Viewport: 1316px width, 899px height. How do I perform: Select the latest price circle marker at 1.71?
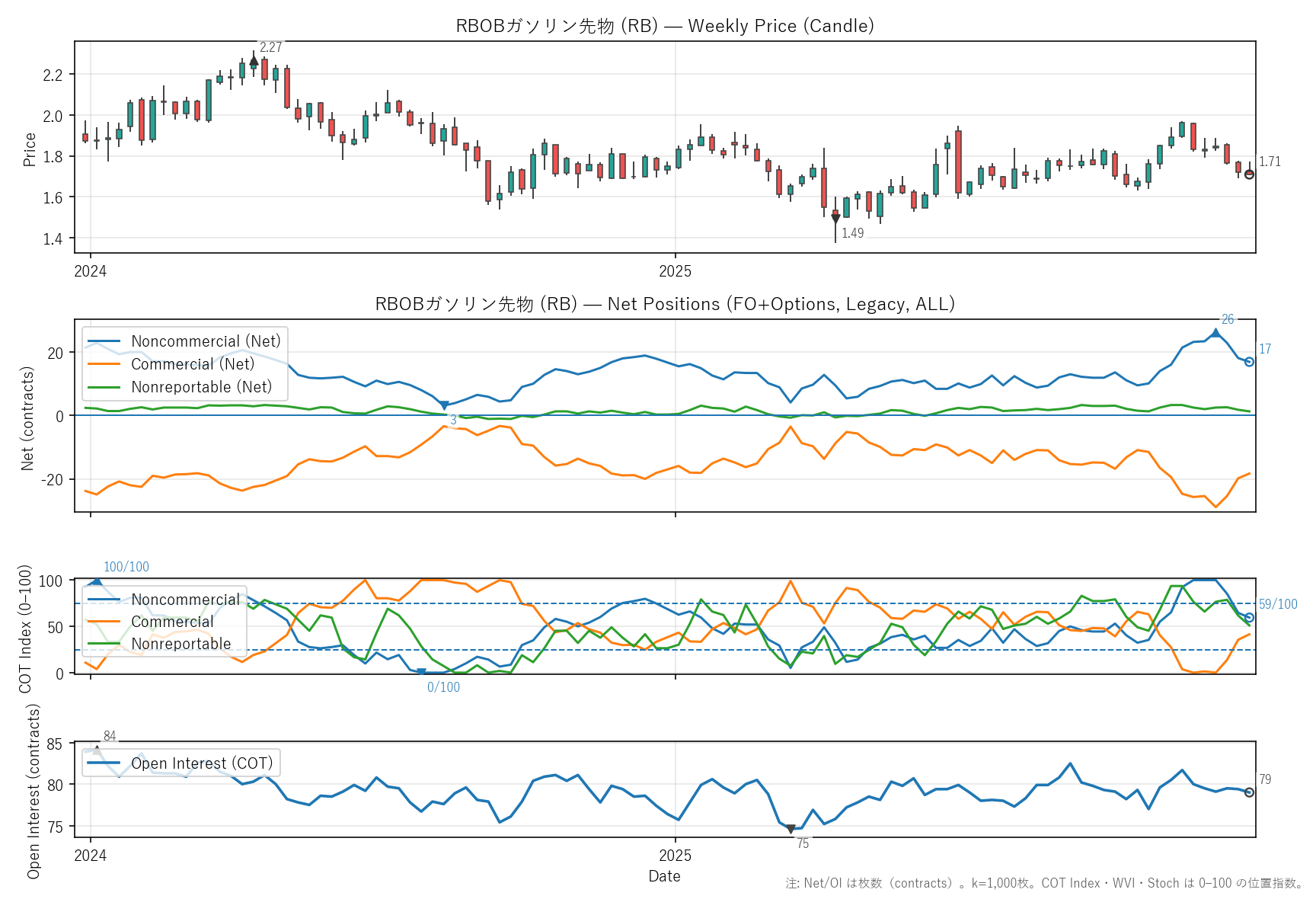(1249, 174)
